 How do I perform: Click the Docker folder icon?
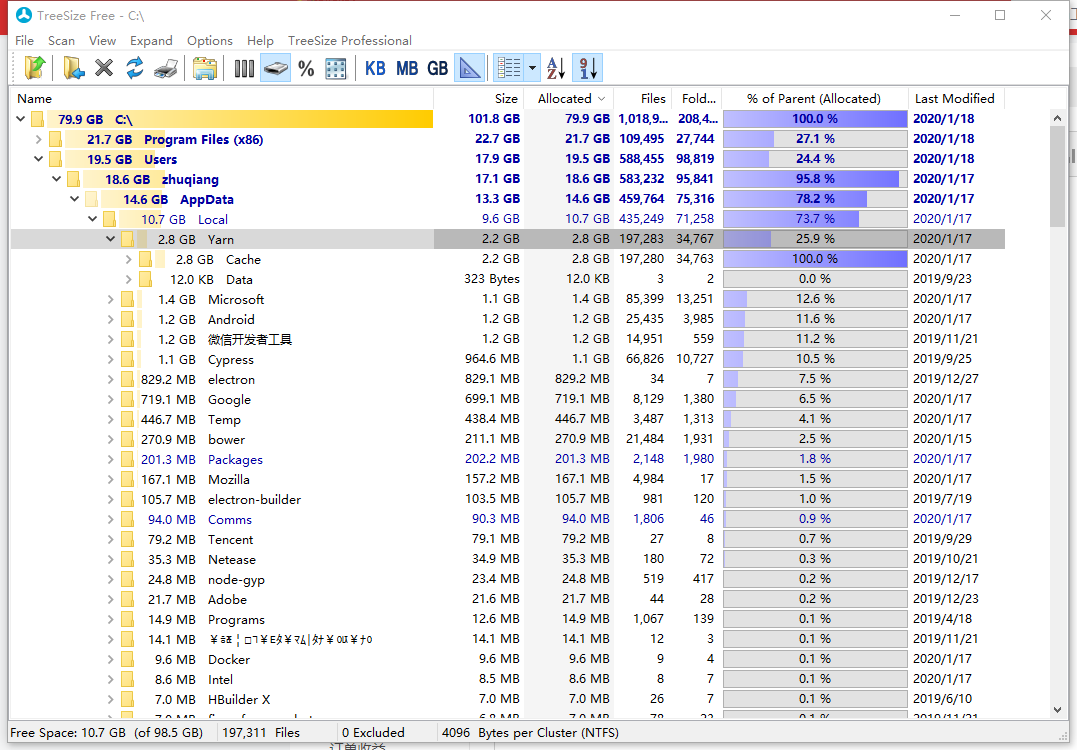(x=127, y=659)
